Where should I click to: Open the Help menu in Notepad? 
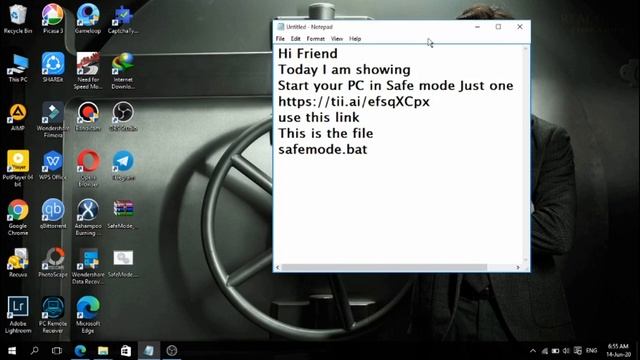pos(355,39)
